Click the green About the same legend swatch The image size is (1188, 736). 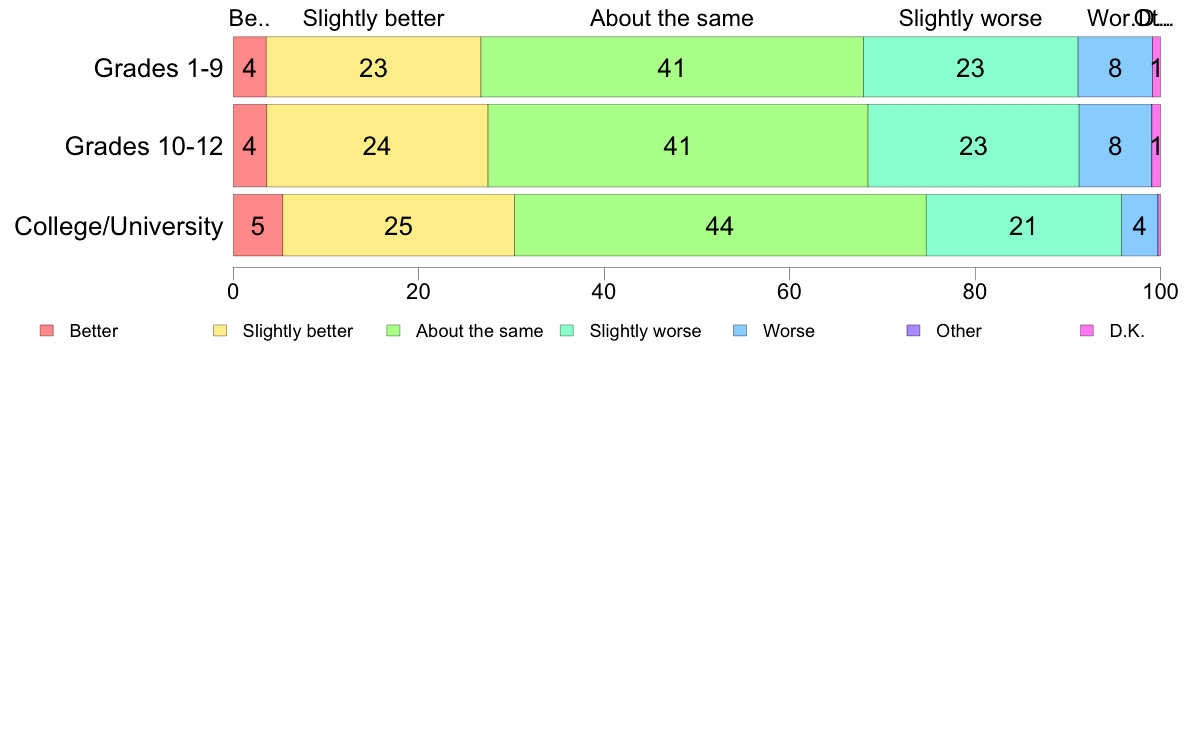pyautogui.click(x=393, y=330)
